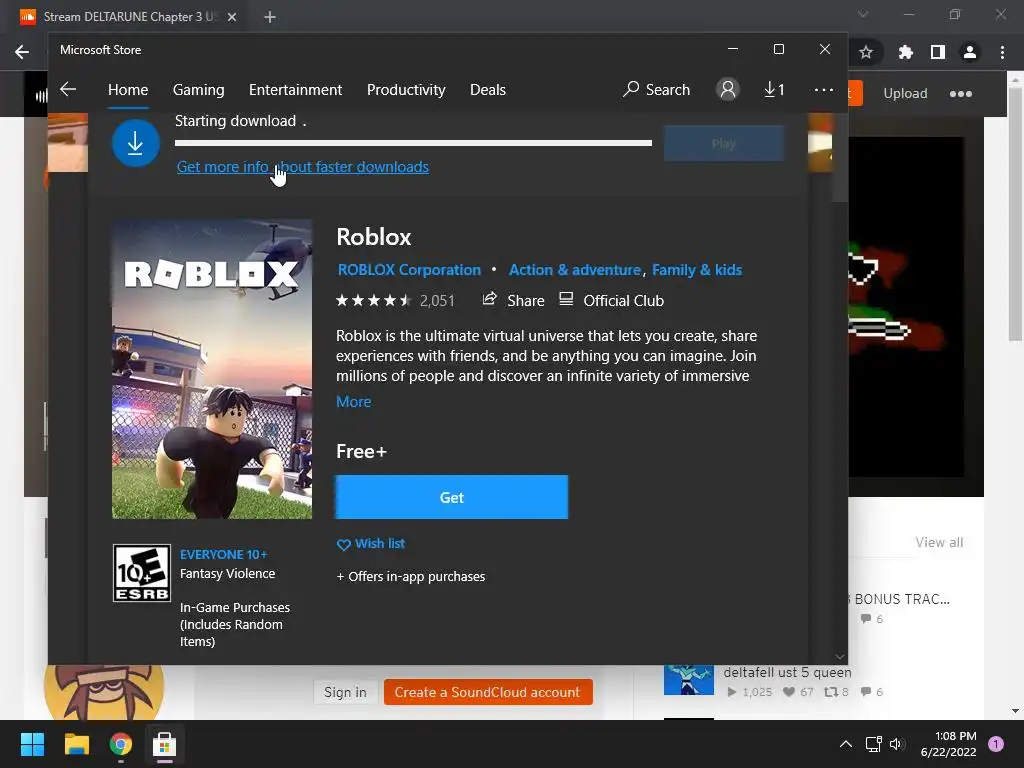Switch to Chrome in the taskbar
The height and width of the screenshot is (768, 1024).
pyautogui.click(x=121, y=744)
